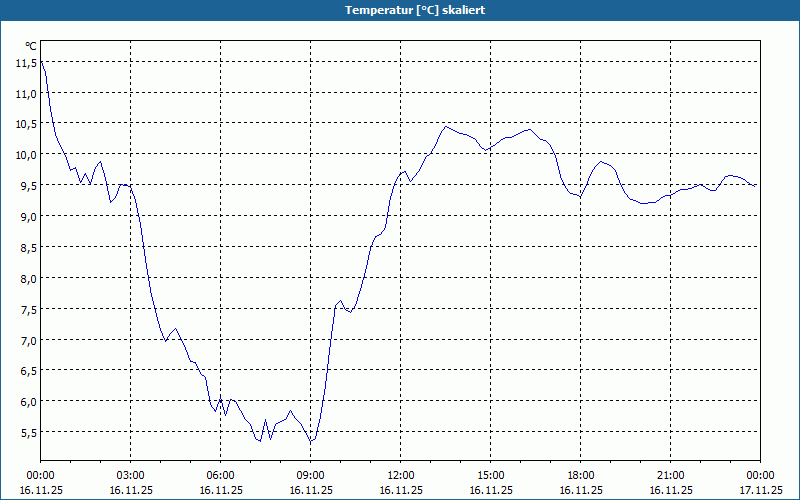Image resolution: width=800 pixels, height=500 pixels.
Task: Click the 11,0 y-axis label
Action: (x=27, y=93)
